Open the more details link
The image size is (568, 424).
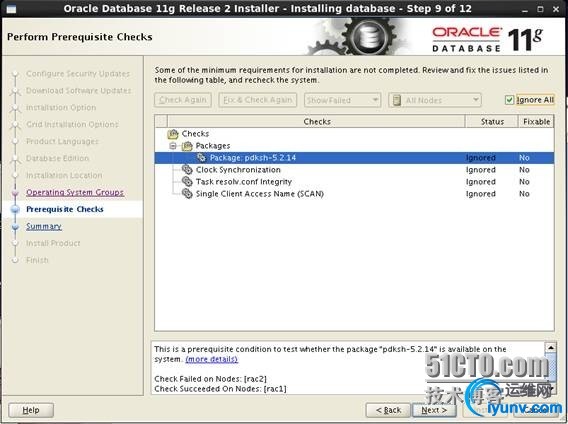(x=212, y=359)
